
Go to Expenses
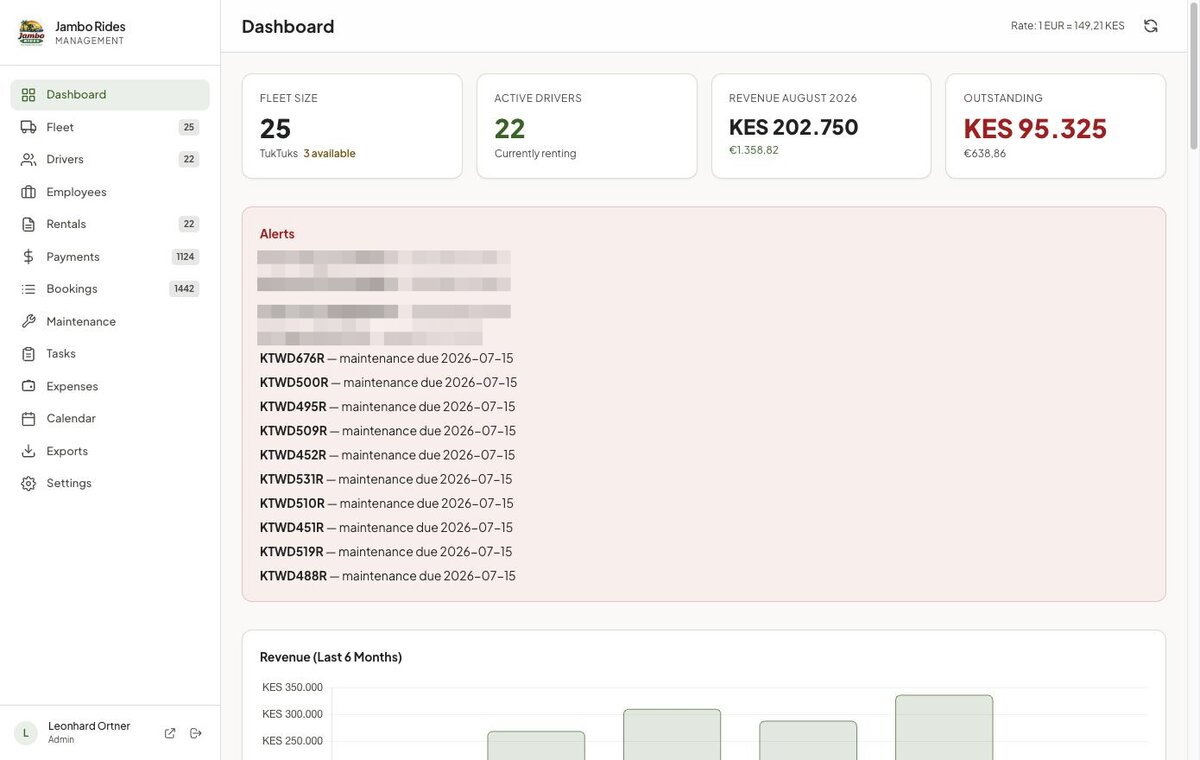[x=110, y=386]
